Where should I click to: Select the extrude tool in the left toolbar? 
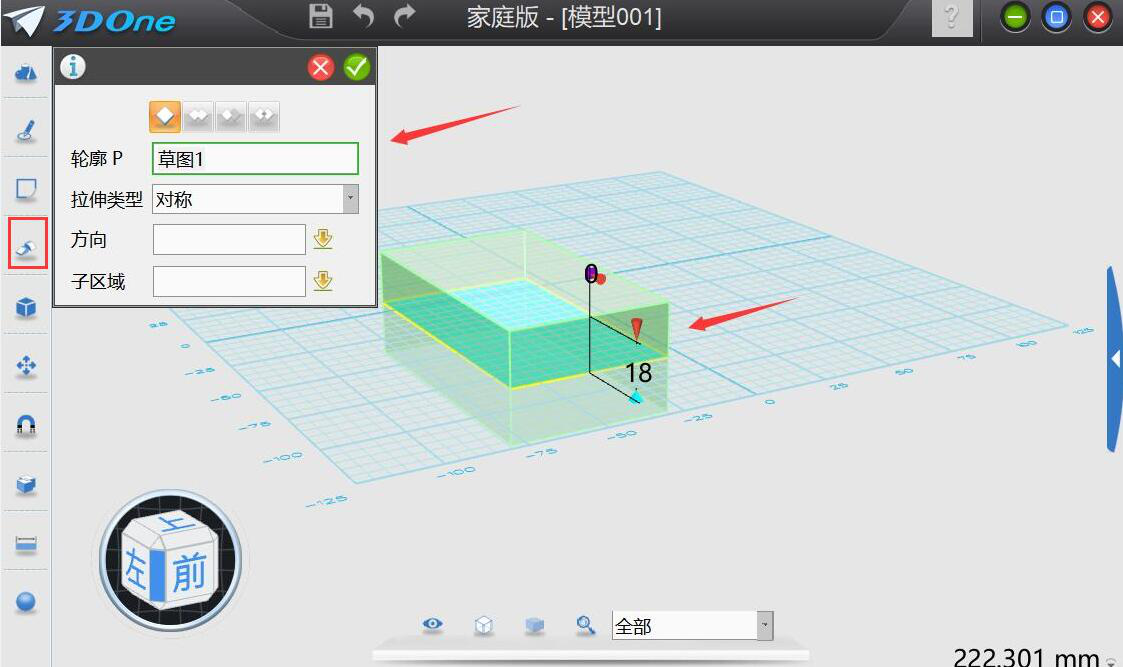tap(25, 242)
